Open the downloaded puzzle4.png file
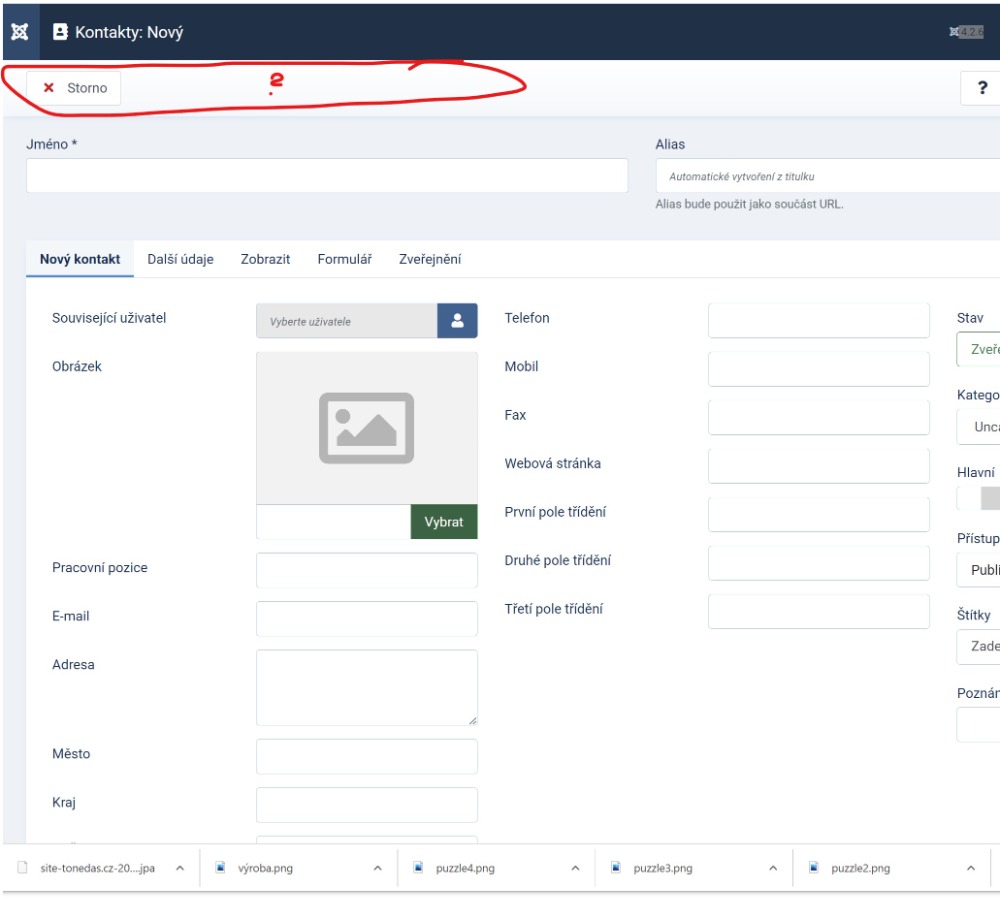This screenshot has height=899, width=1000. click(x=465, y=868)
